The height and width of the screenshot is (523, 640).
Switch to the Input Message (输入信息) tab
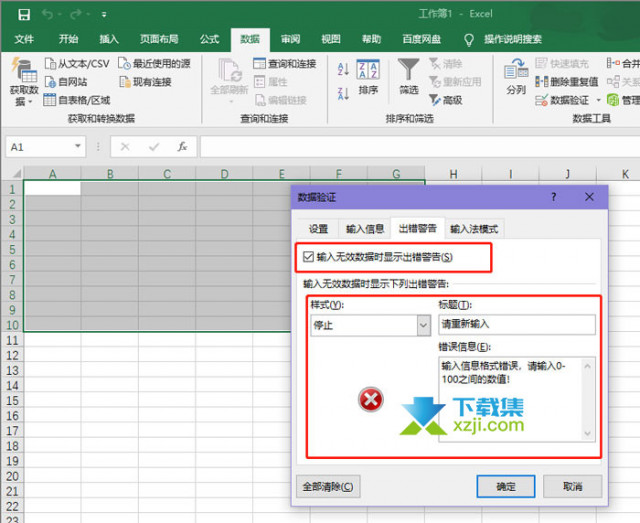365,228
